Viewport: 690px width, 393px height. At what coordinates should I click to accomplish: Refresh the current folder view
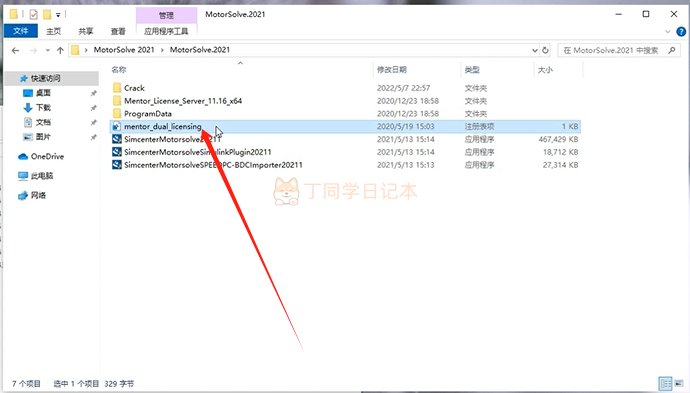pyautogui.click(x=545, y=50)
